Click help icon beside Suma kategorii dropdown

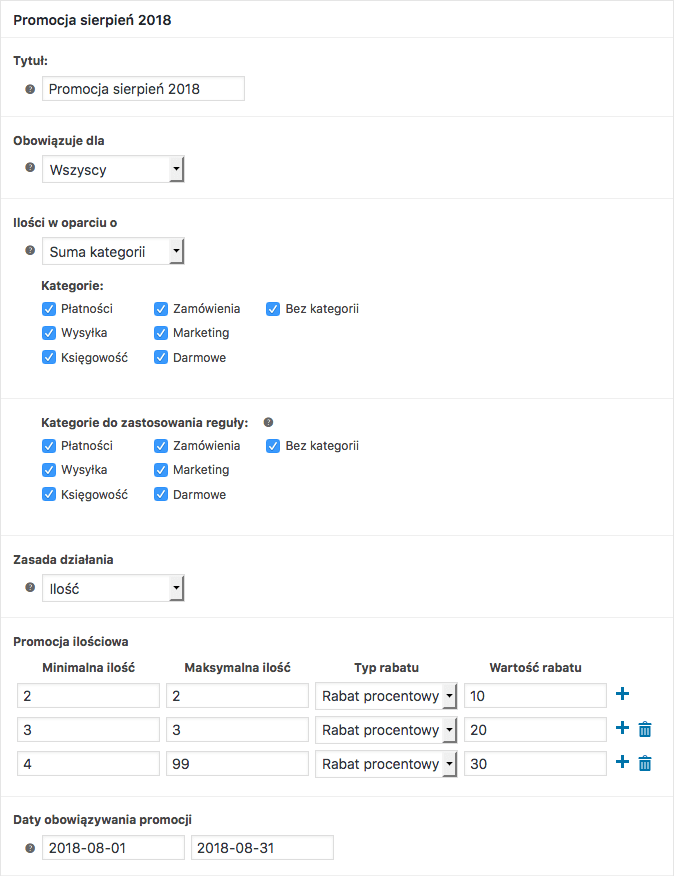click(30, 250)
